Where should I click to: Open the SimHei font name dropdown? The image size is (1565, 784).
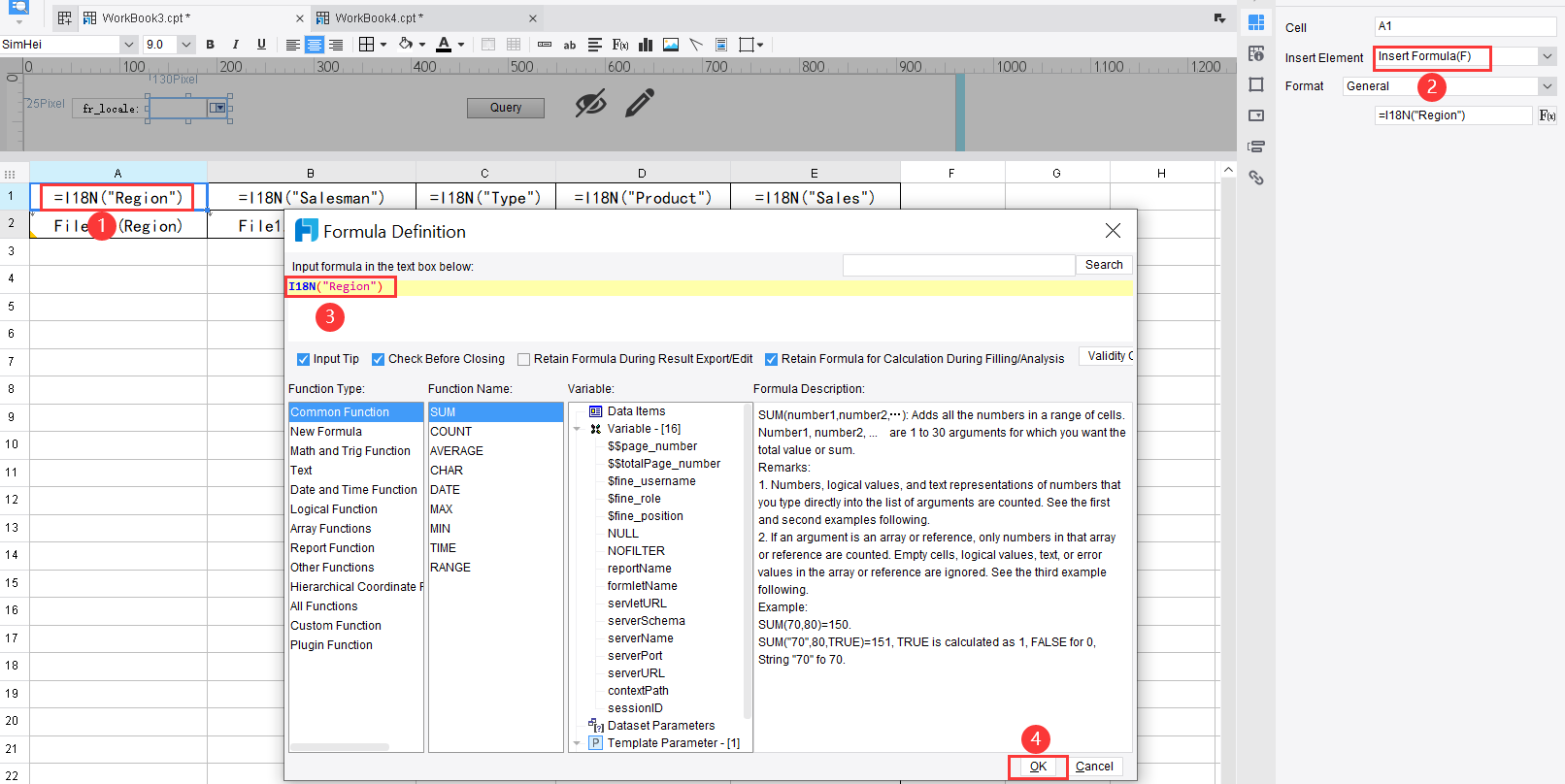coord(128,45)
